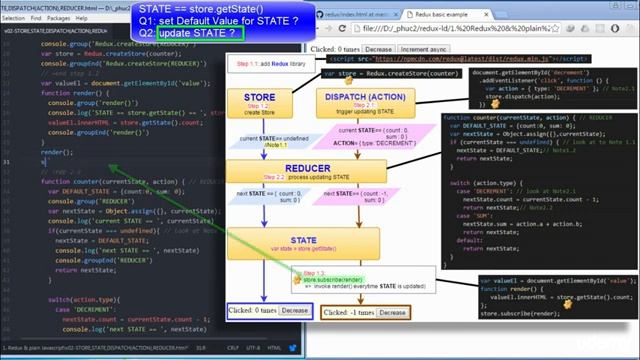Open the Help menu in Atom
The image size is (640, 360).
pyautogui.click(x=81, y=18)
